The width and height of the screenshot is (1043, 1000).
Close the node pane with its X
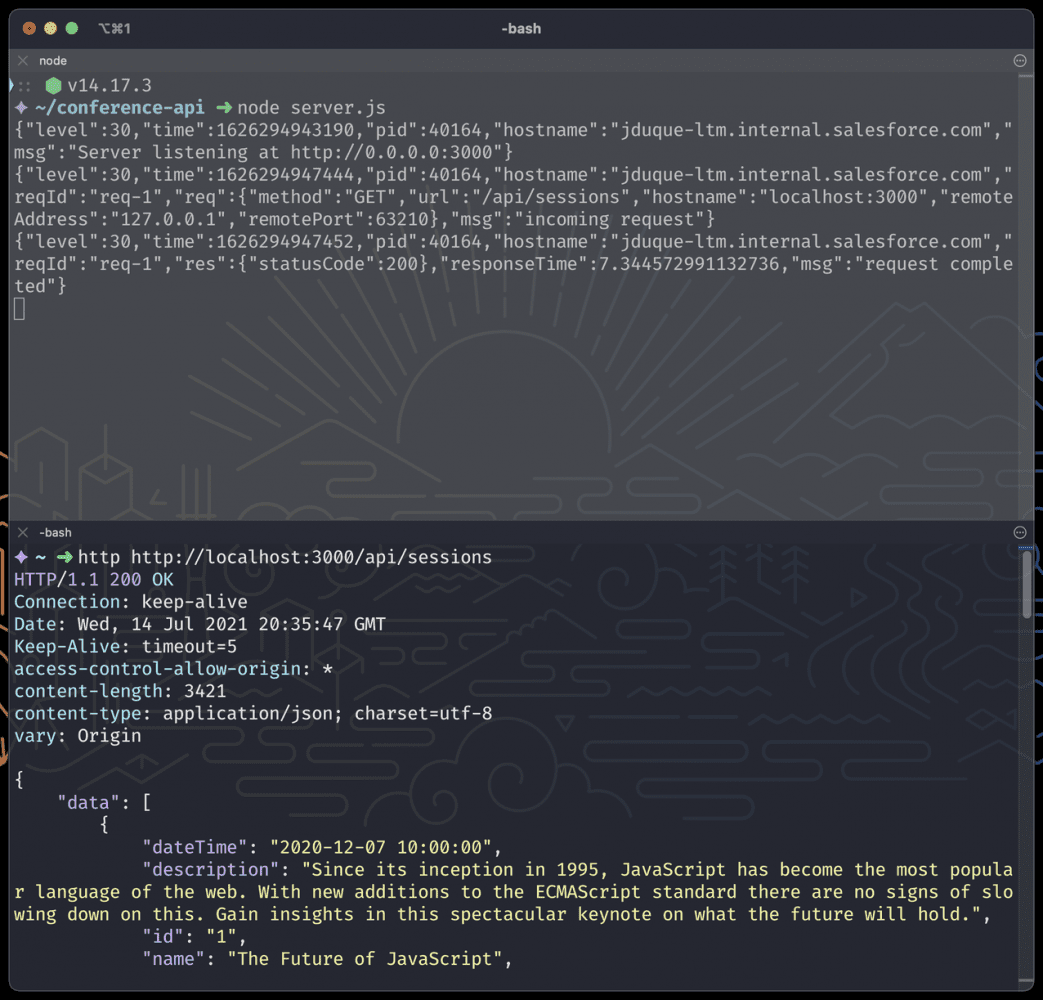[23, 61]
